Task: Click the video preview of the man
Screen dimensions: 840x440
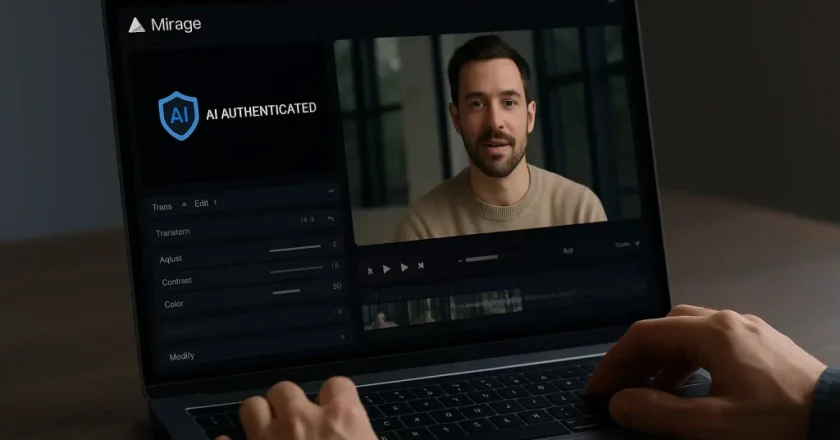Action: click(488, 134)
